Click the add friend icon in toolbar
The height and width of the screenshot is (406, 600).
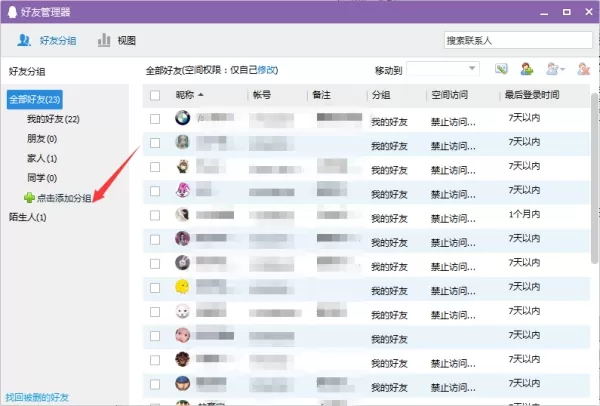[527, 69]
